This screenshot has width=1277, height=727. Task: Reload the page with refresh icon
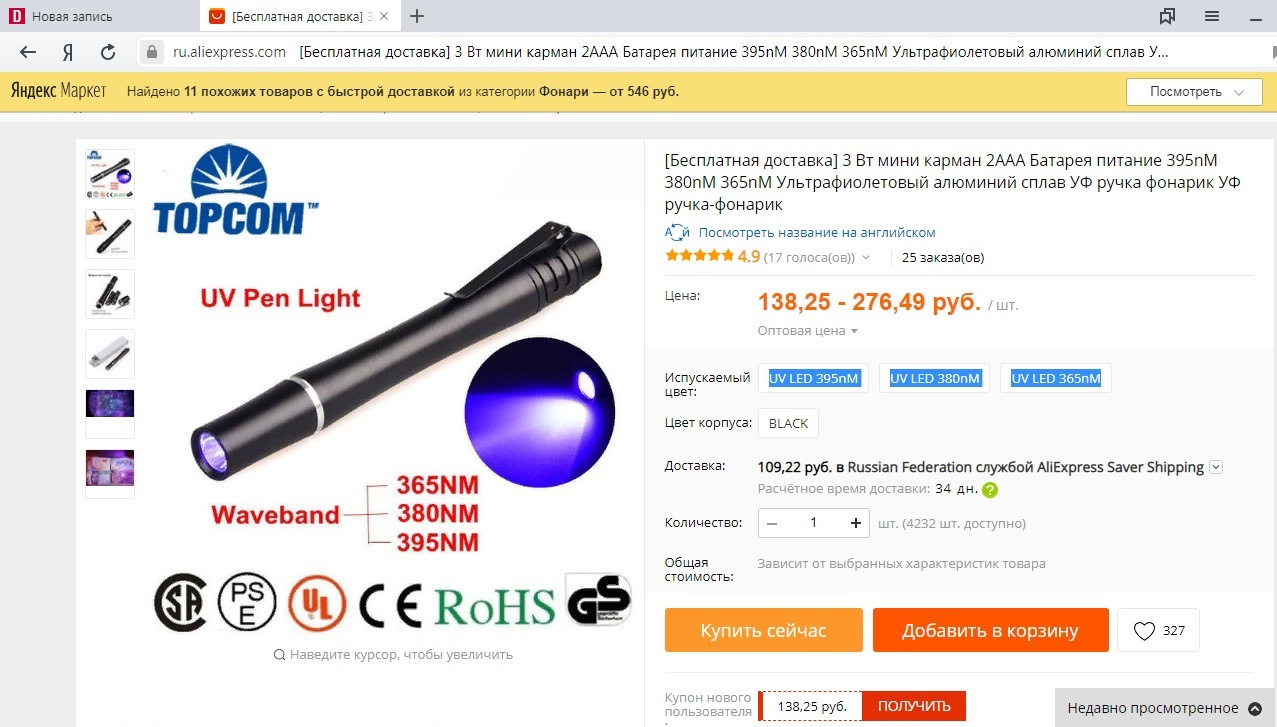click(108, 52)
